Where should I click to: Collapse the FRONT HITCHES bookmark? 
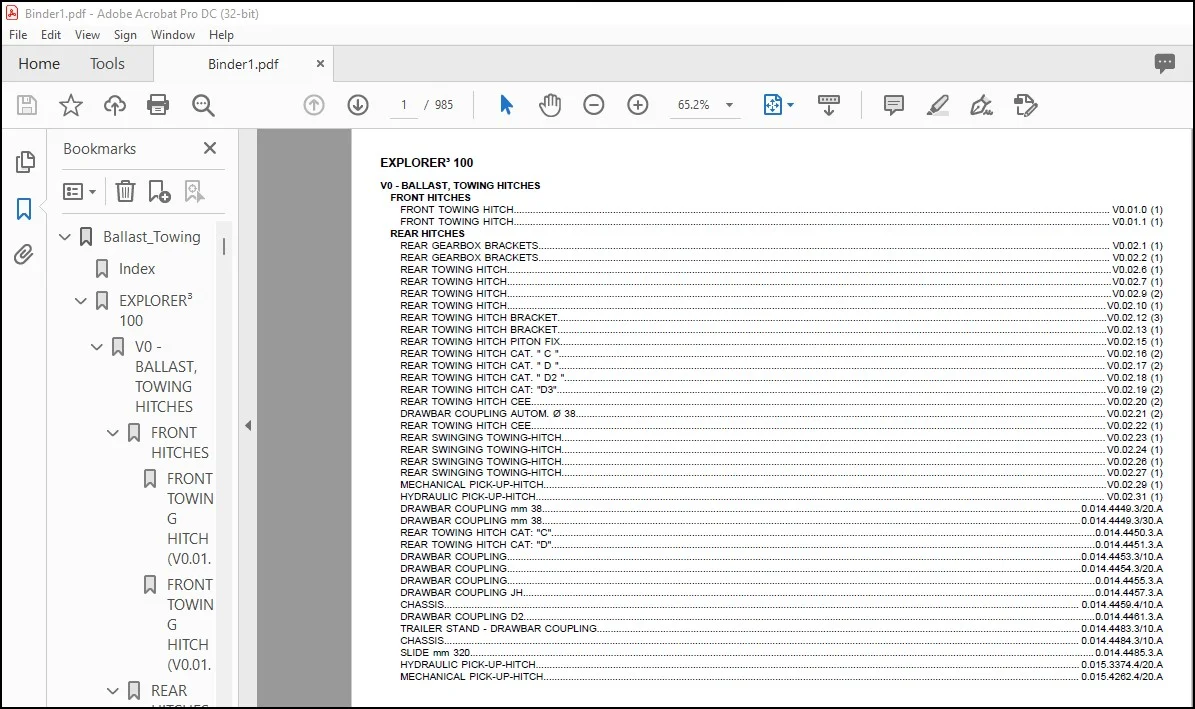[113, 433]
